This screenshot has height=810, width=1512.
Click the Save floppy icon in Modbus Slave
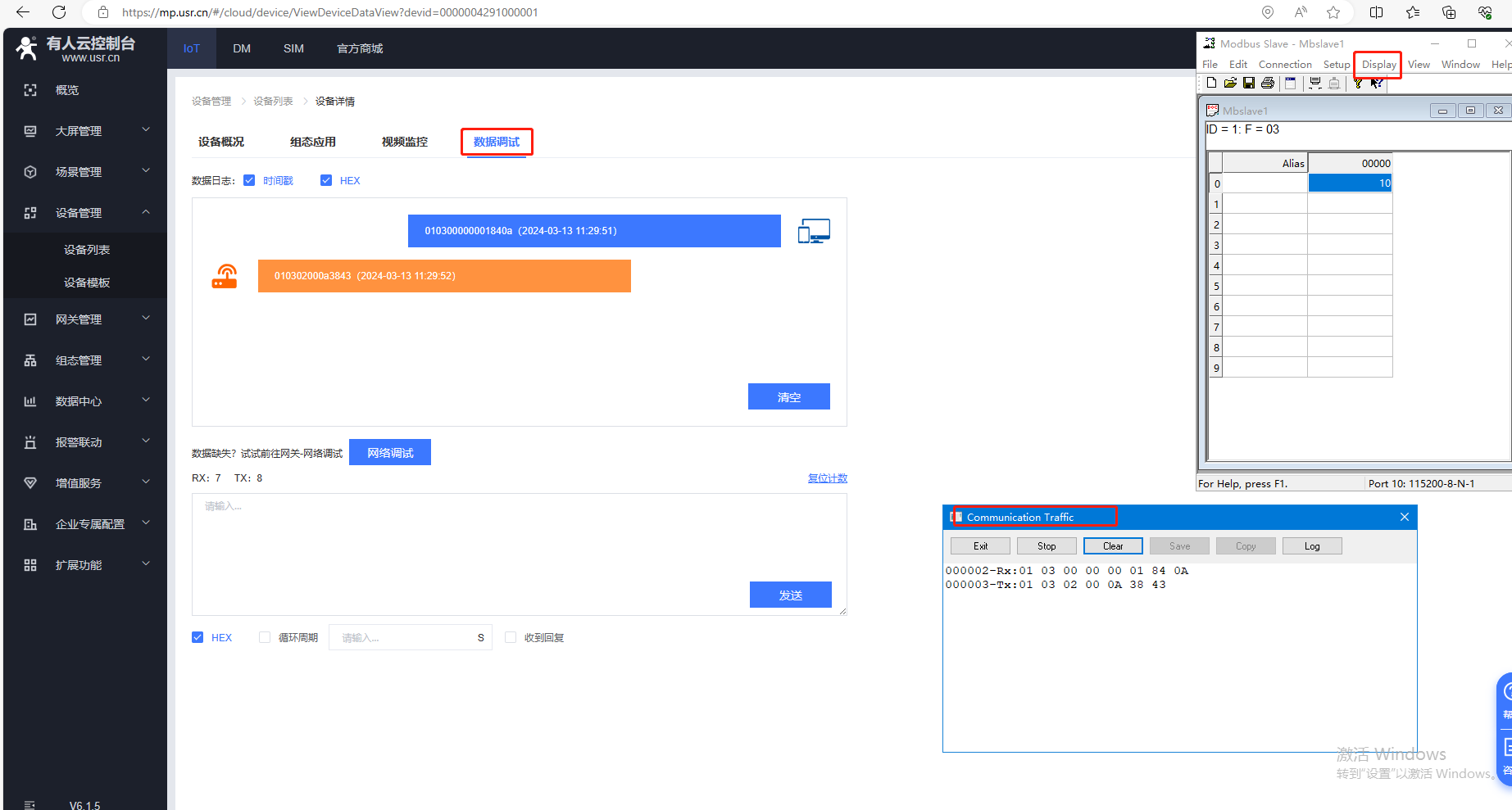tap(1249, 83)
